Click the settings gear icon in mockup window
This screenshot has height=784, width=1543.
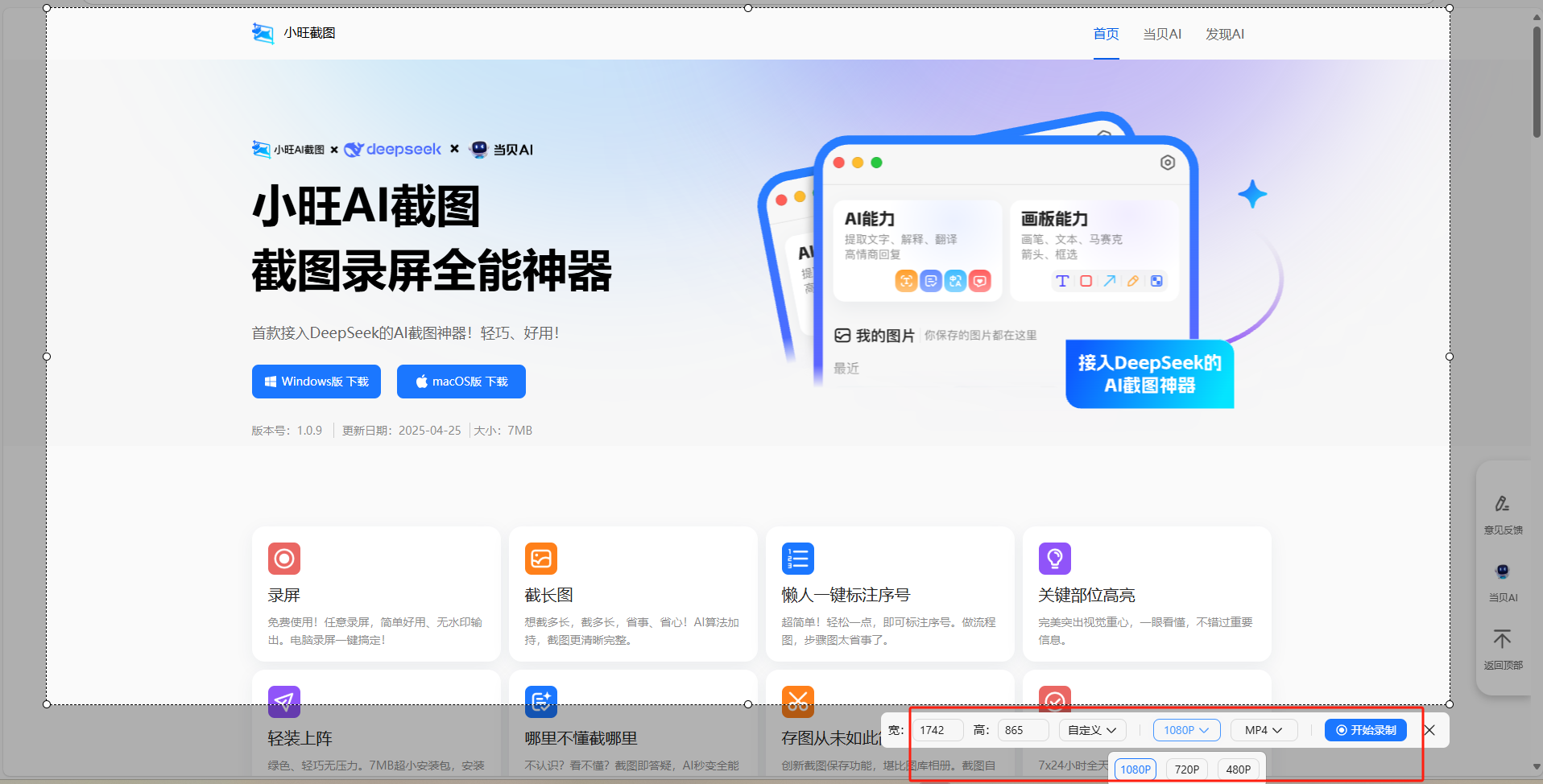1168,163
